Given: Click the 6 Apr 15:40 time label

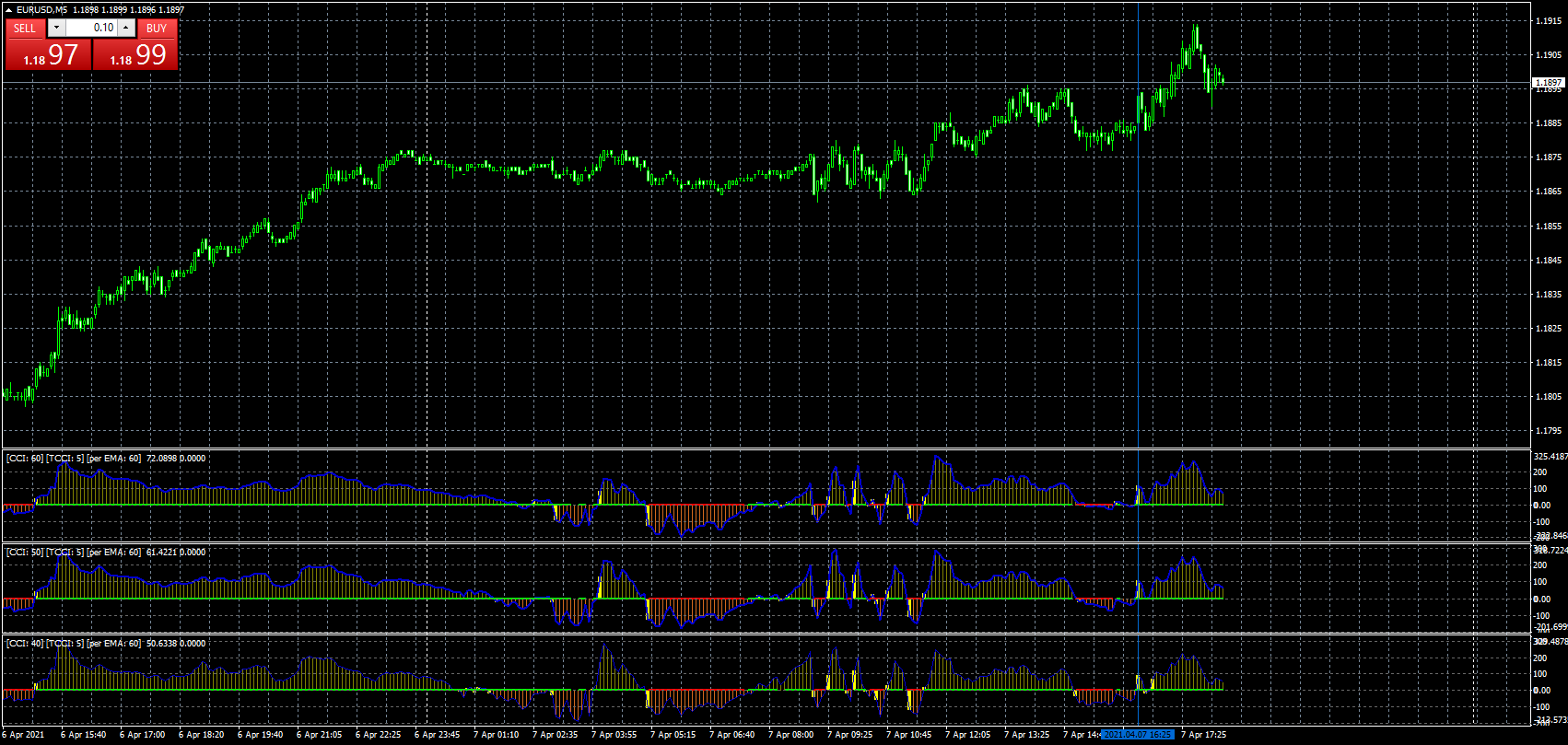Looking at the screenshot, I should click(x=83, y=735).
